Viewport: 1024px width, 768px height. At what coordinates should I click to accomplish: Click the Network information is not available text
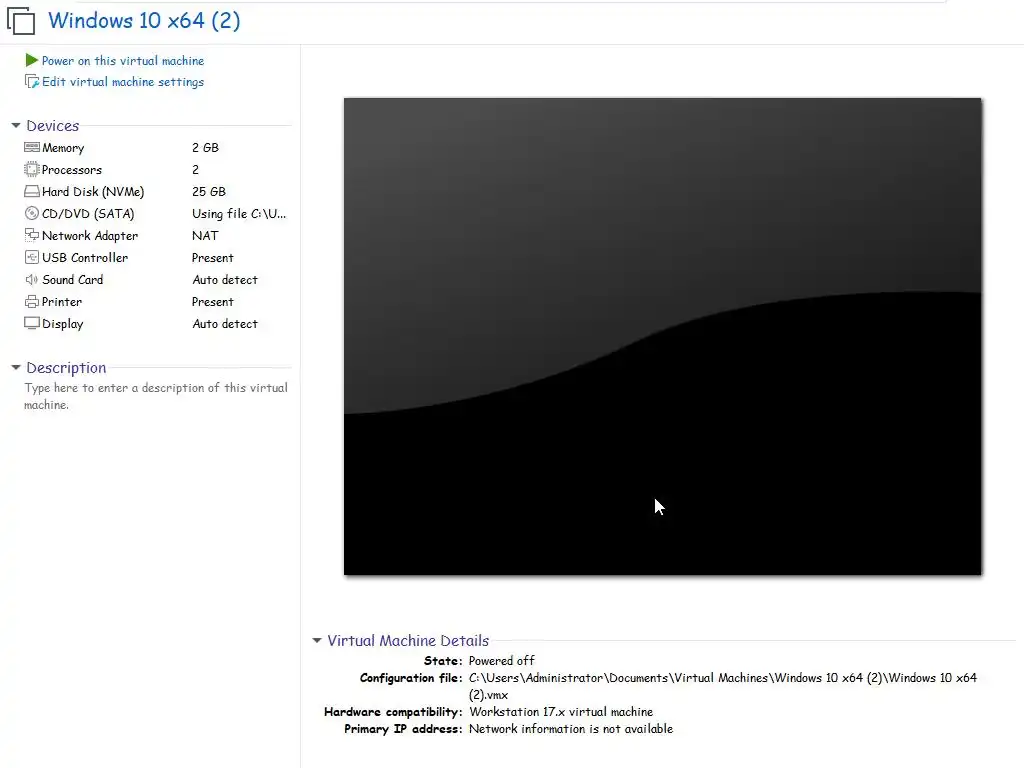coord(570,729)
